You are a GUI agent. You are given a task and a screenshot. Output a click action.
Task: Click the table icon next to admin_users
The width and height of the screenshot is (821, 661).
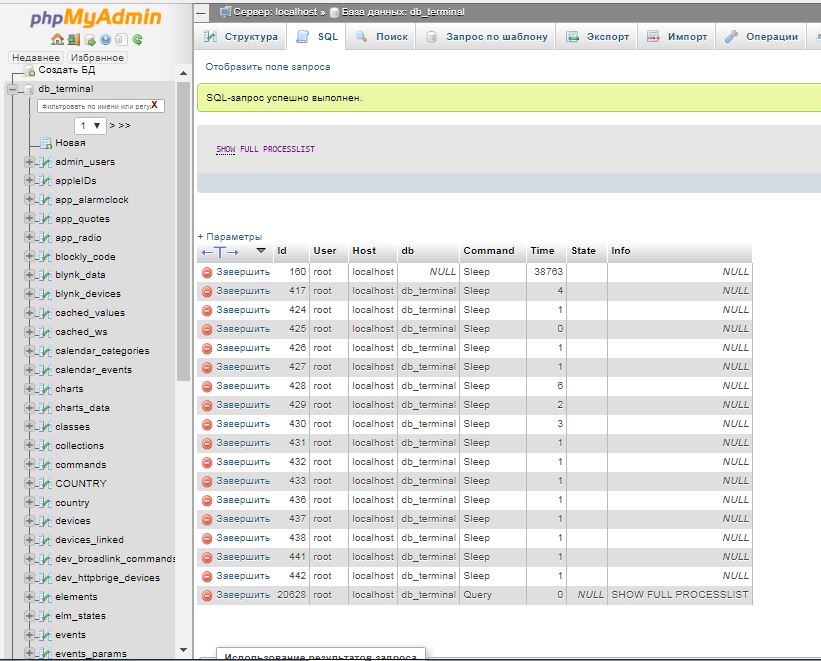44,162
